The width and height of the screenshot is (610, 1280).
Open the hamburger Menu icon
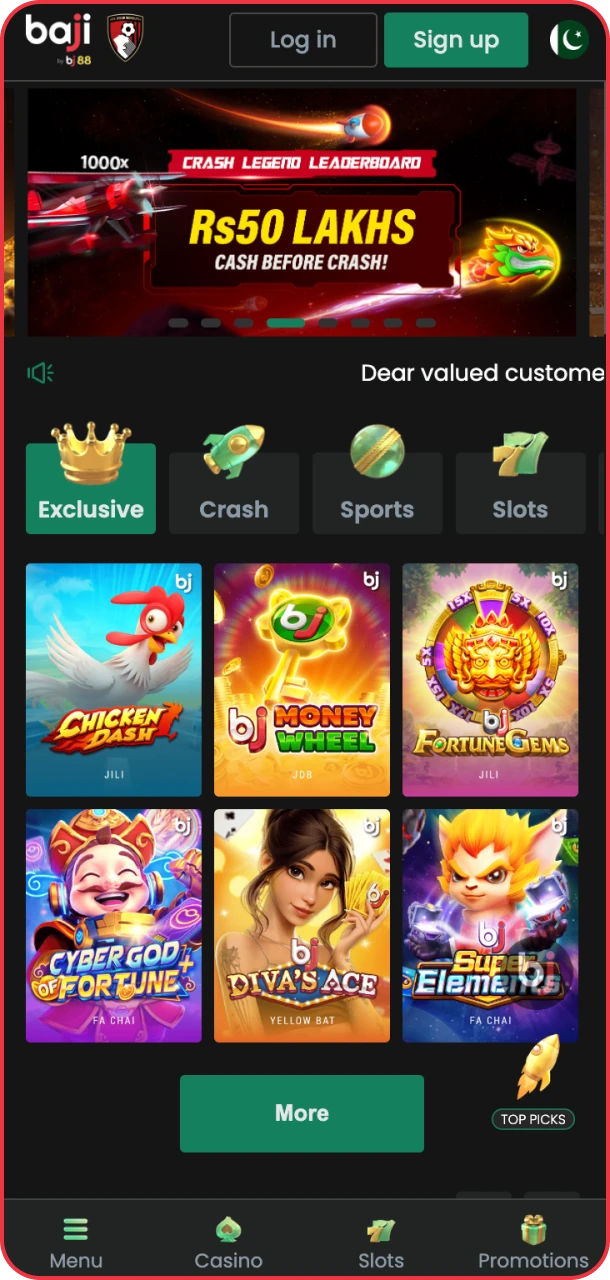[76, 1229]
